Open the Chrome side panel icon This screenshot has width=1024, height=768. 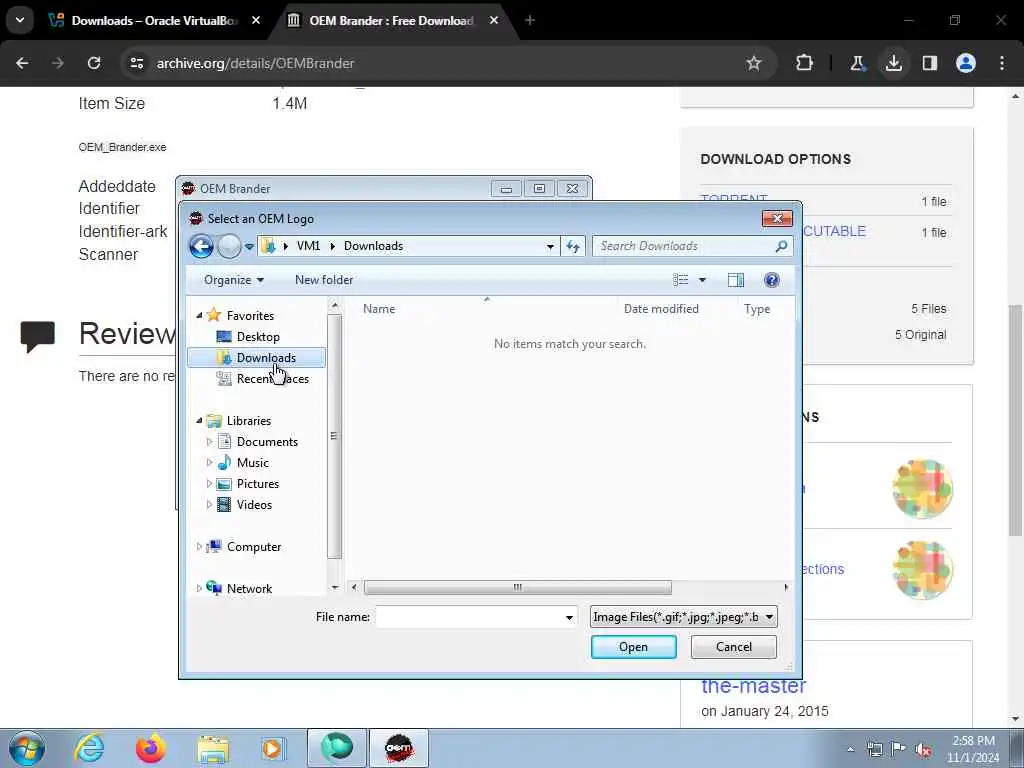[930, 63]
